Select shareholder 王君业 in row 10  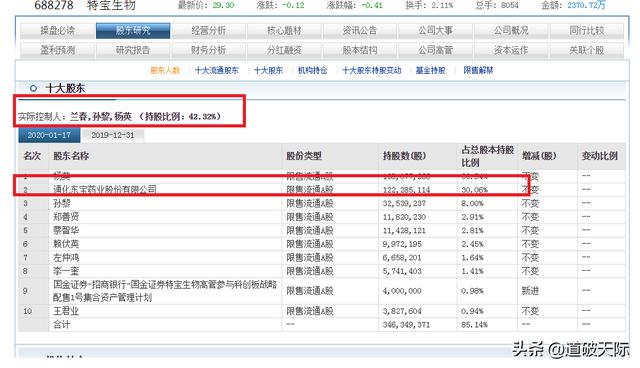pyautogui.click(x=66, y=311)
